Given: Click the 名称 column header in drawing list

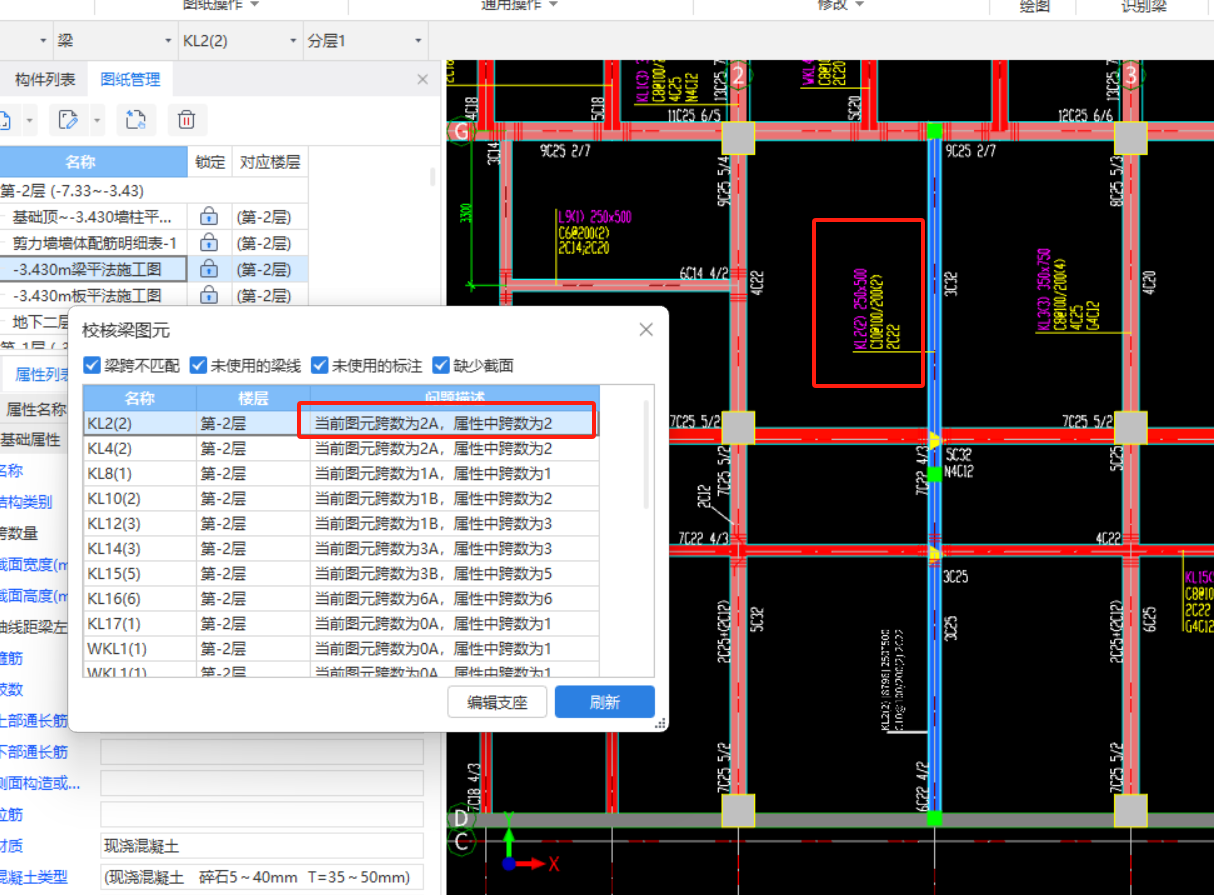Looking at the screenshot, I should pyautogui.click(x=81, y=162).
